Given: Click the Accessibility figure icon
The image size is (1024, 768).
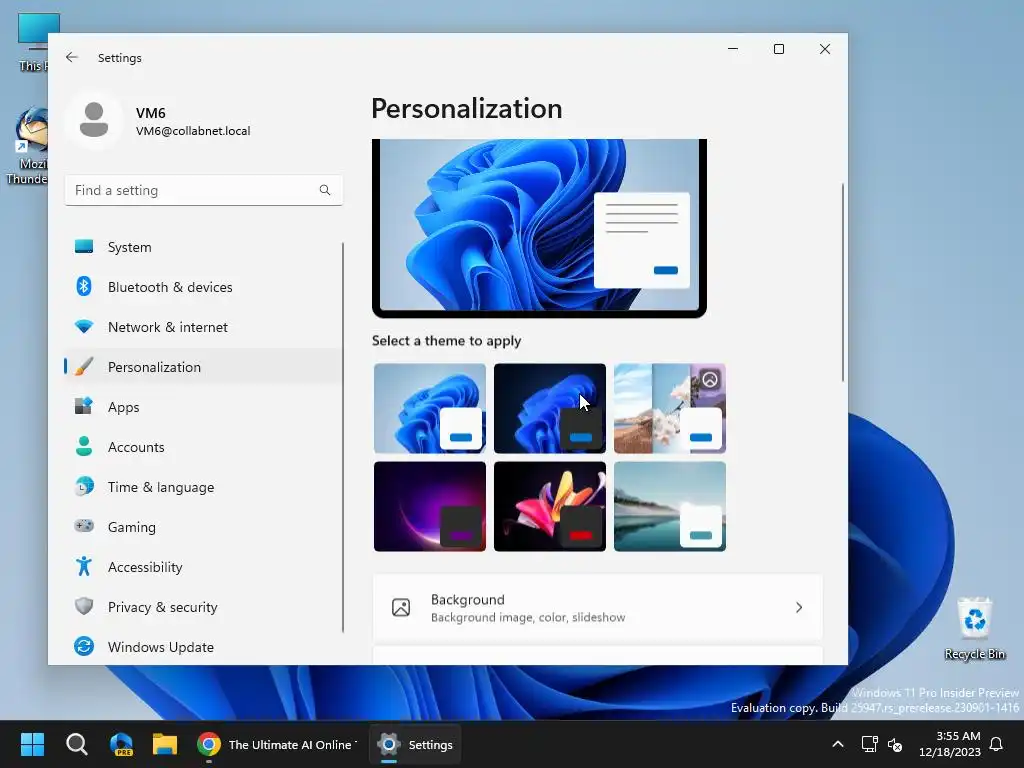Looking at the screenshot, I should 84,566.
